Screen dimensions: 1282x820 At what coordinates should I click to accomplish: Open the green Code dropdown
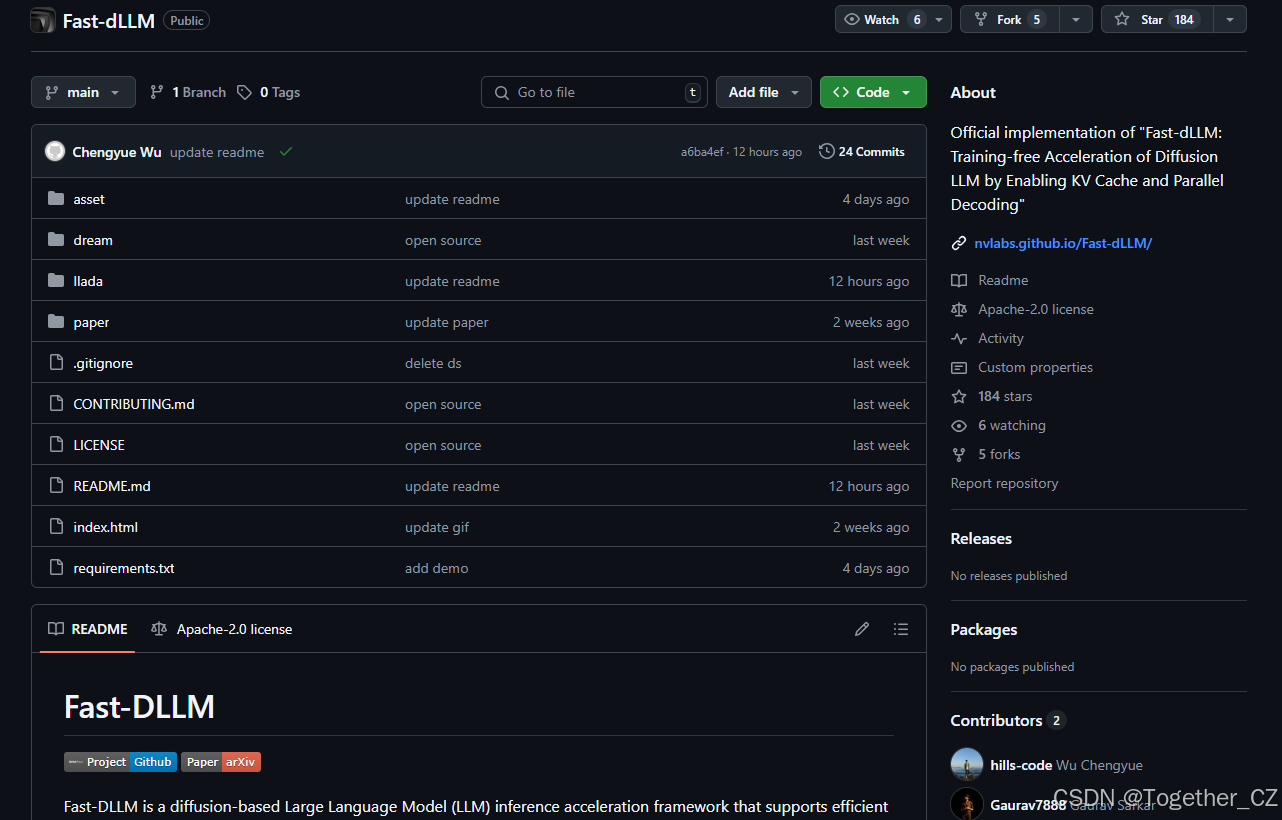[873, 92]
